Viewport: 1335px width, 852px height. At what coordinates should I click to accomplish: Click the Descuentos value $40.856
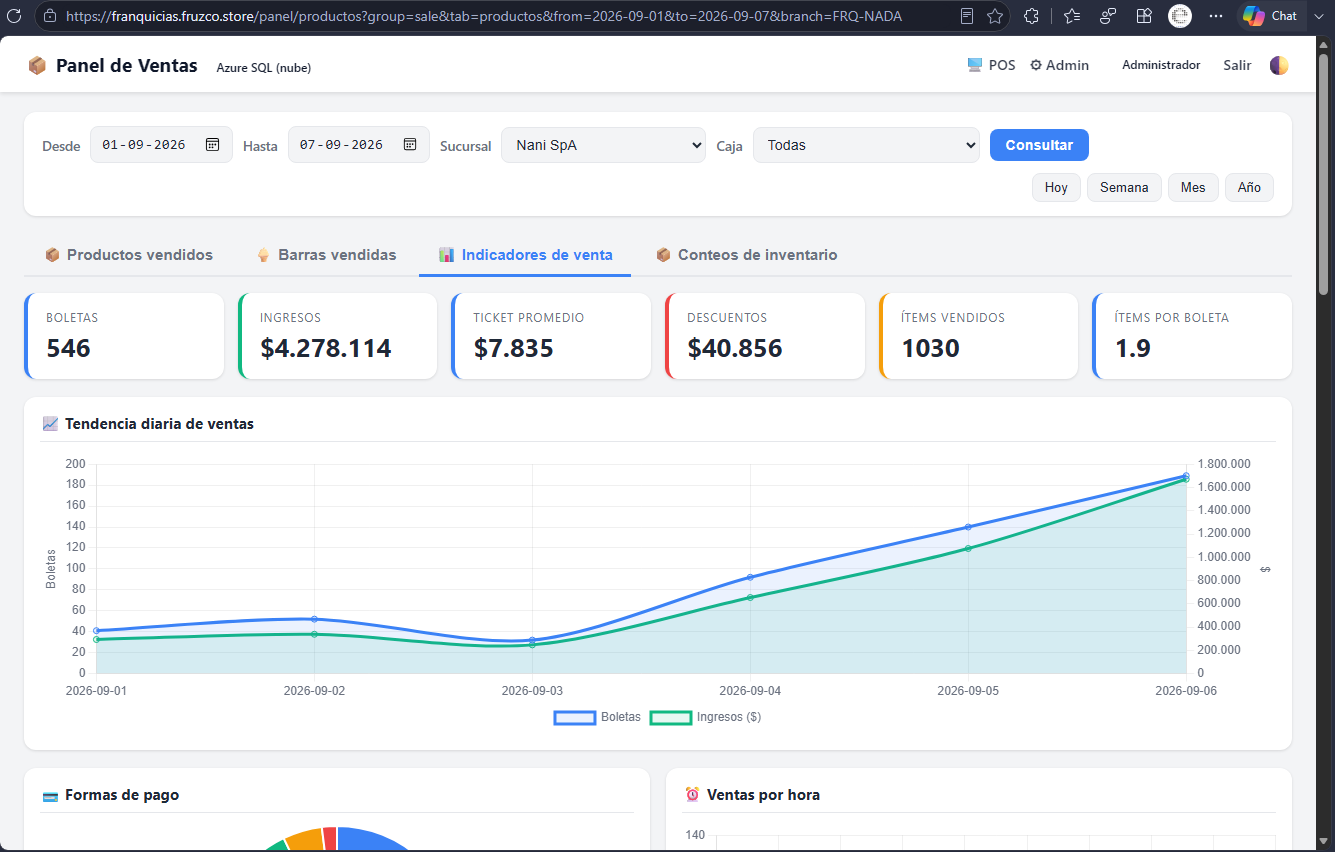735,348
